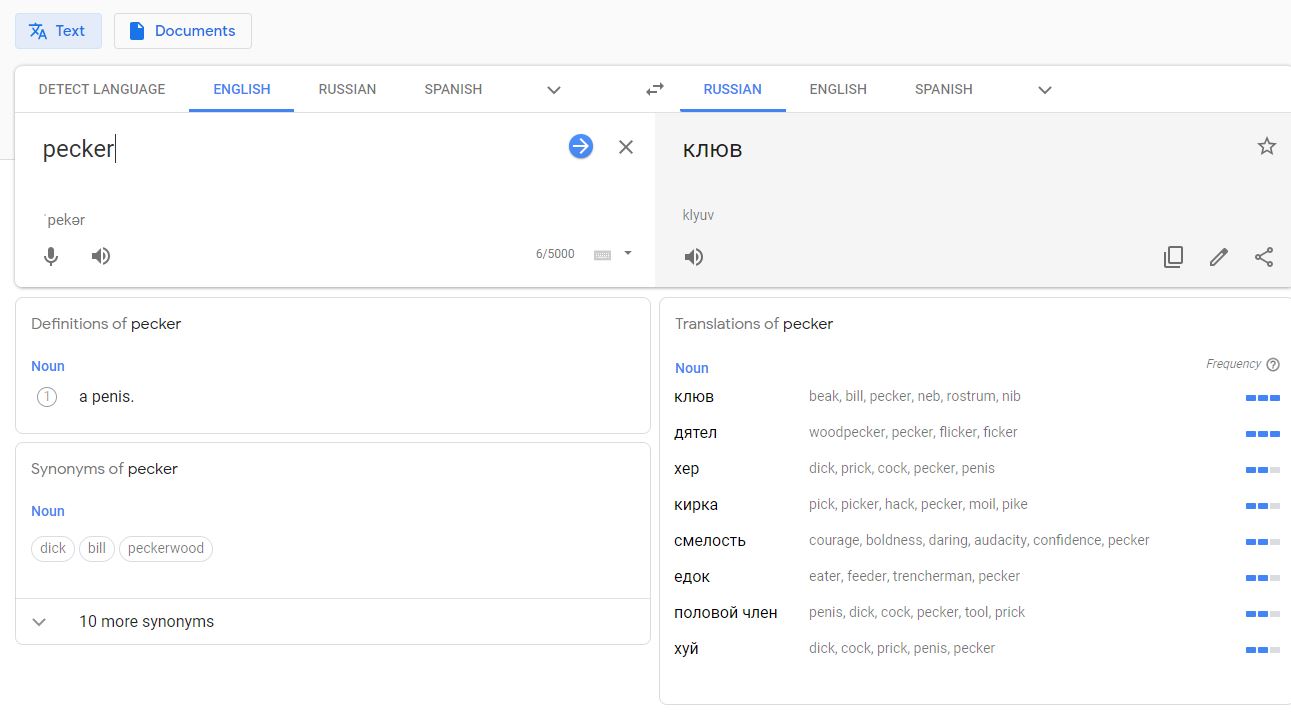
Task: Click in the source text input field
Action: pos(300,150)
